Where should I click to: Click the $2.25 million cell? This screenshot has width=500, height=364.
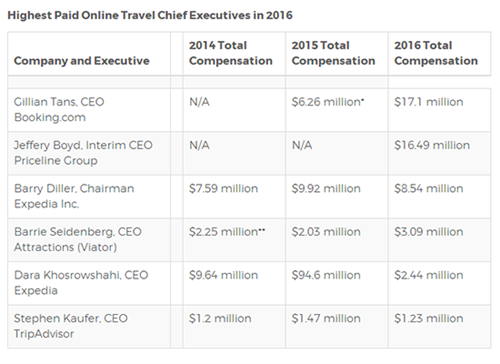click(x=234, y=240)
